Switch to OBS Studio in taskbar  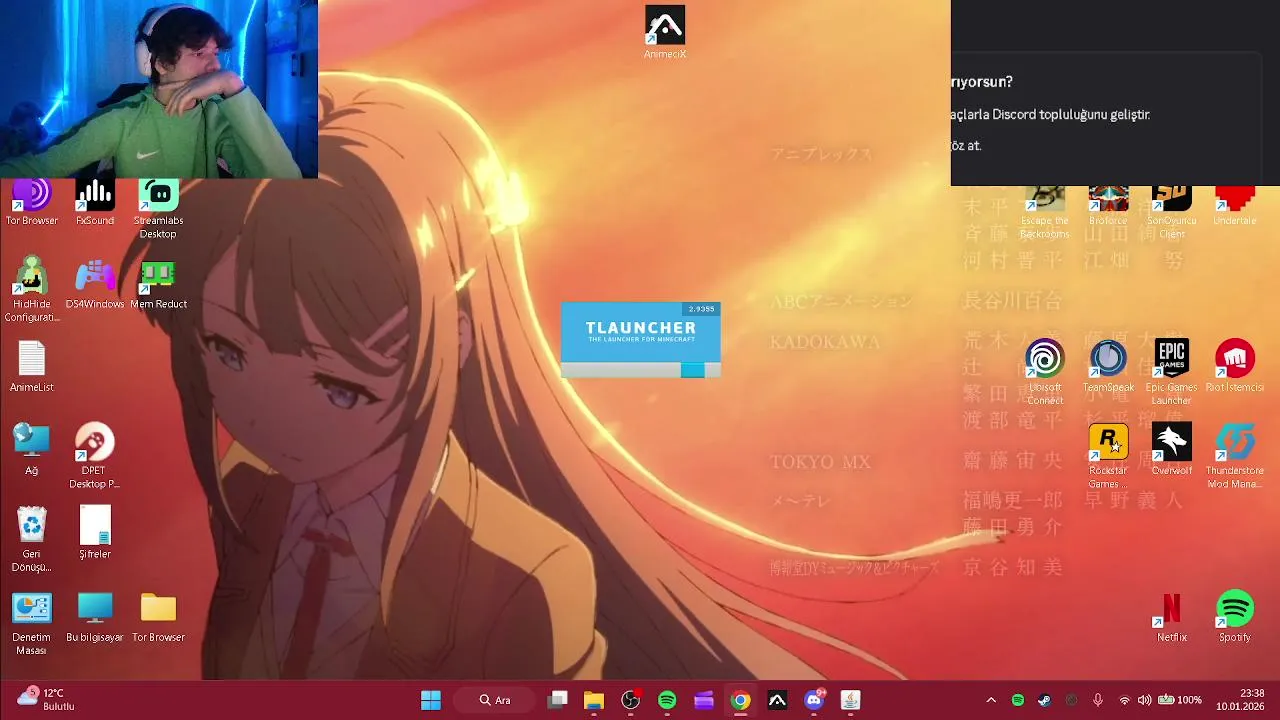tap(631, 700)
